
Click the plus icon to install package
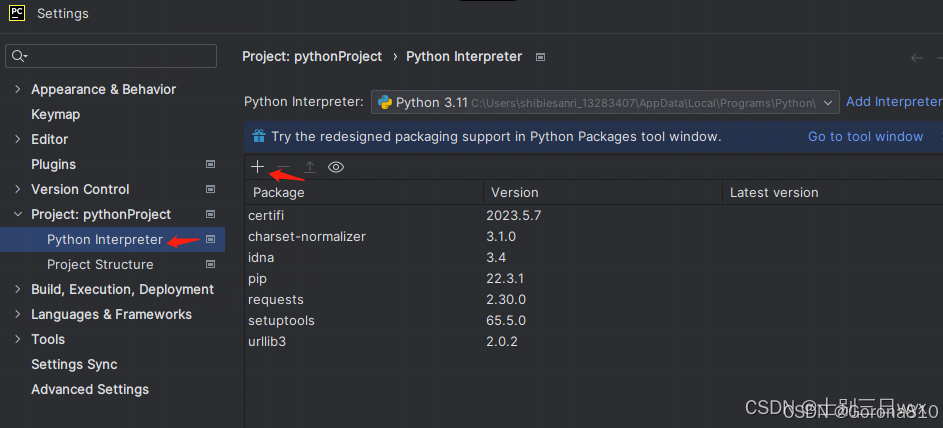pyautogui.click(x=258, y=167)
